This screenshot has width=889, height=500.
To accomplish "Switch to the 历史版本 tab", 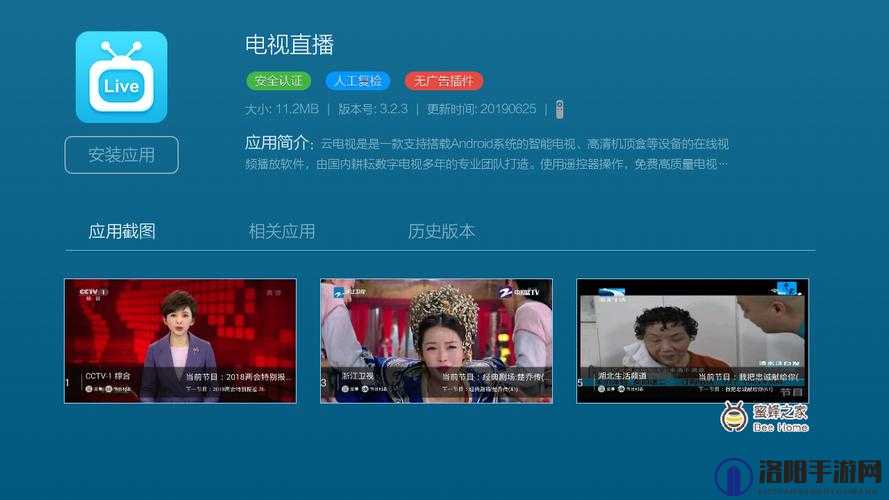I will coord(441,231).
